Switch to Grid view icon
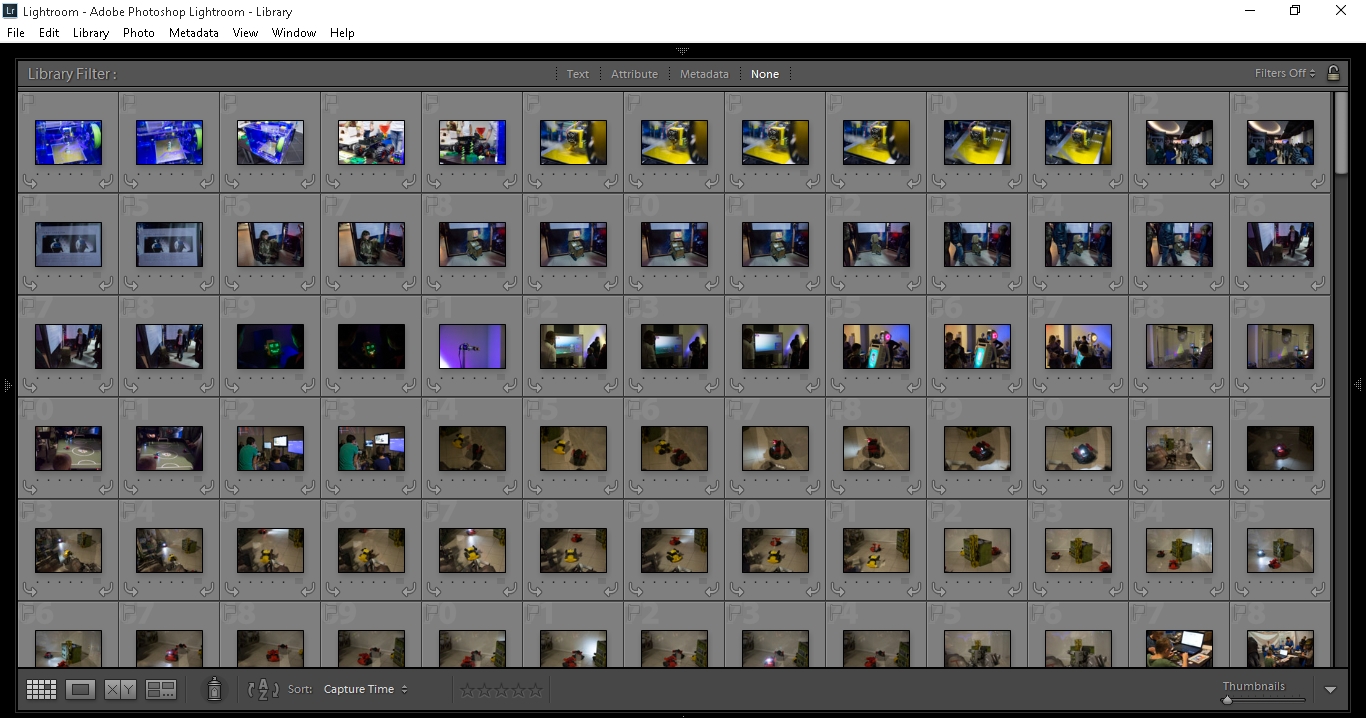Screen dimensions: 1366x718 click(x=41, y=689)
